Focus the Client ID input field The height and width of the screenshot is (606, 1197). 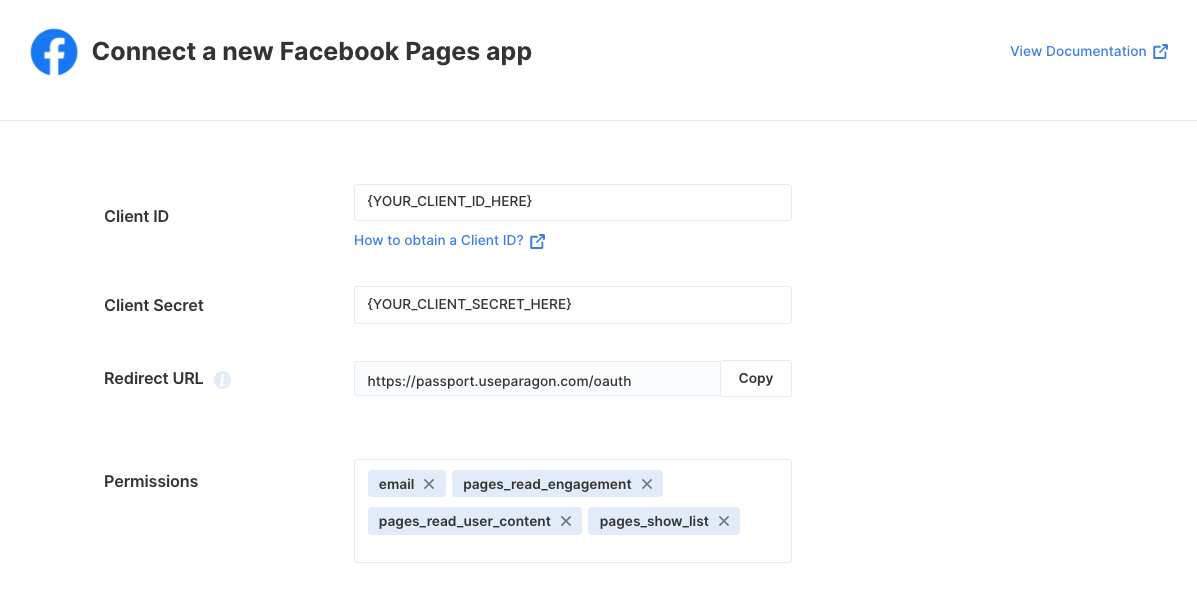[x=573, y=202]
